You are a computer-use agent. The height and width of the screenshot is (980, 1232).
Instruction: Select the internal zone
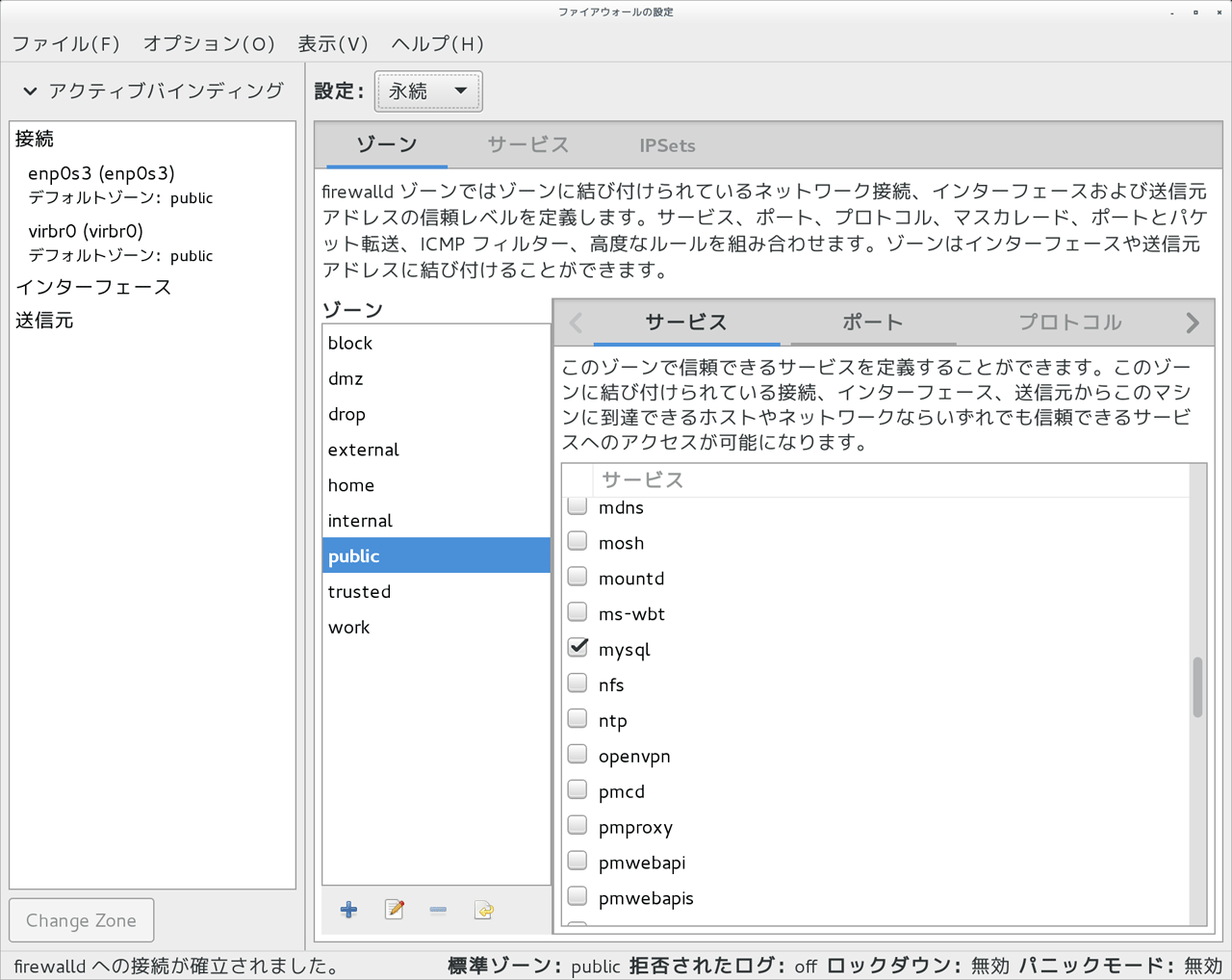point(436,521)
